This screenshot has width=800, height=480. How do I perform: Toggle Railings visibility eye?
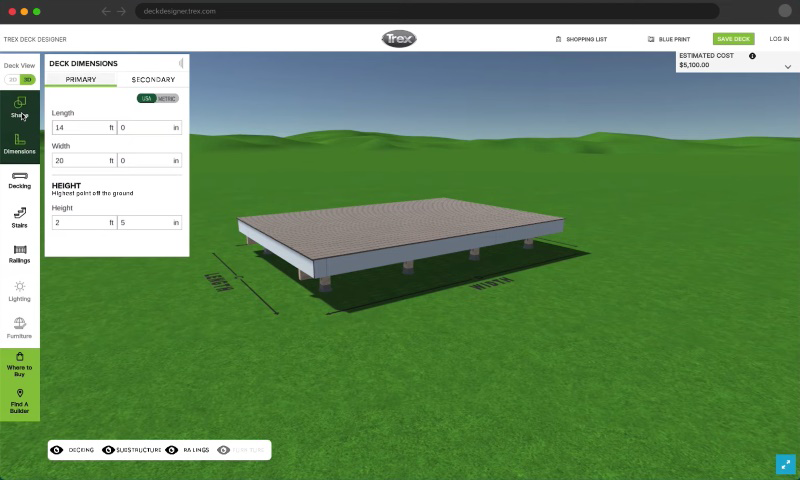click(172, 450)
